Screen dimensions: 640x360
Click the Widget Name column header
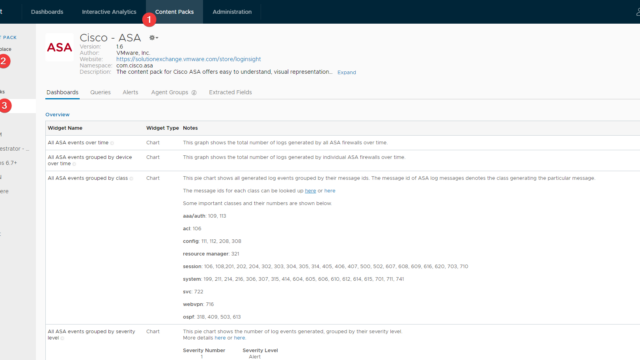tap(65, 128)
